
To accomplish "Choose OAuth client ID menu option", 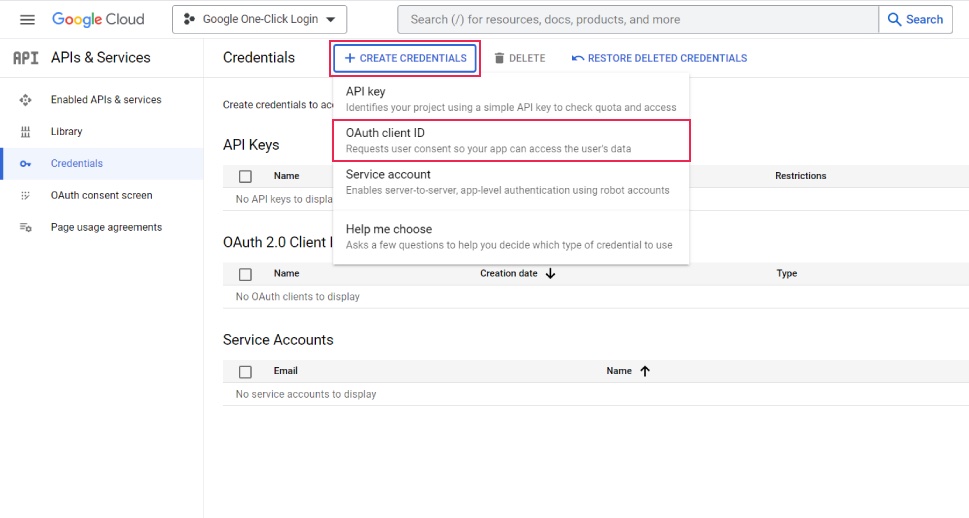I will 510,140.
